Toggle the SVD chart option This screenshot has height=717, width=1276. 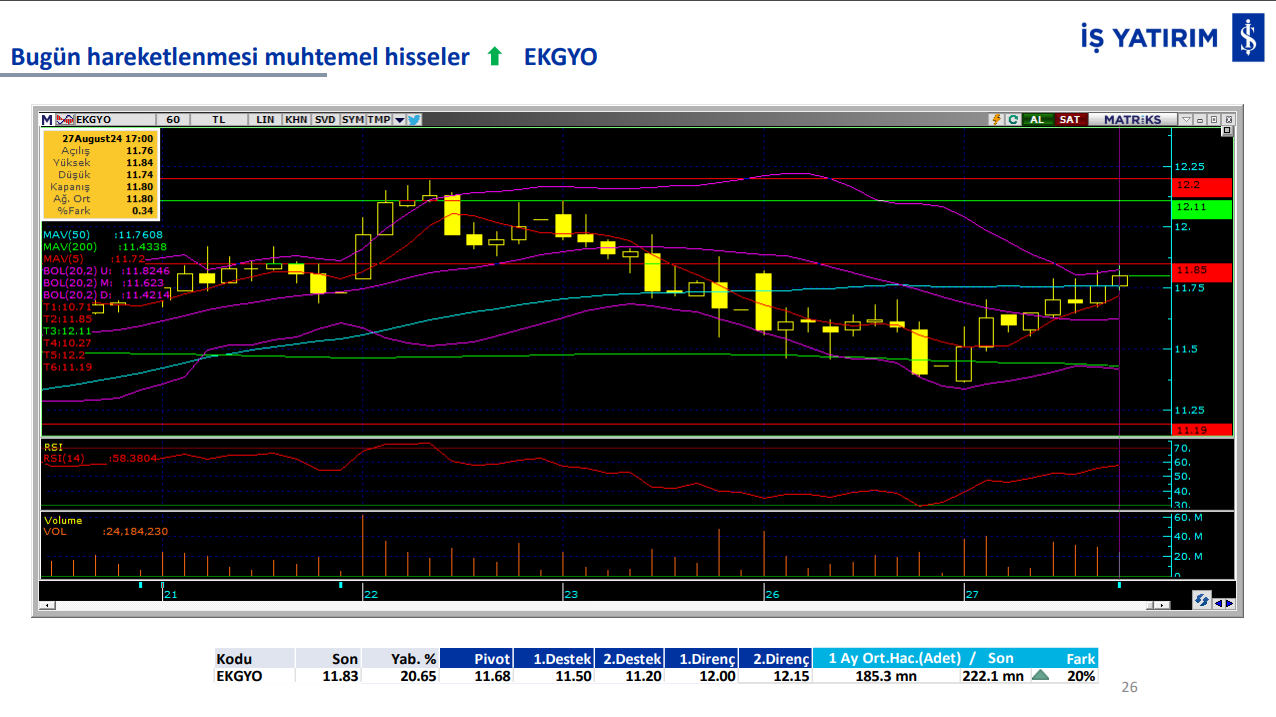[x=325, y=119]
